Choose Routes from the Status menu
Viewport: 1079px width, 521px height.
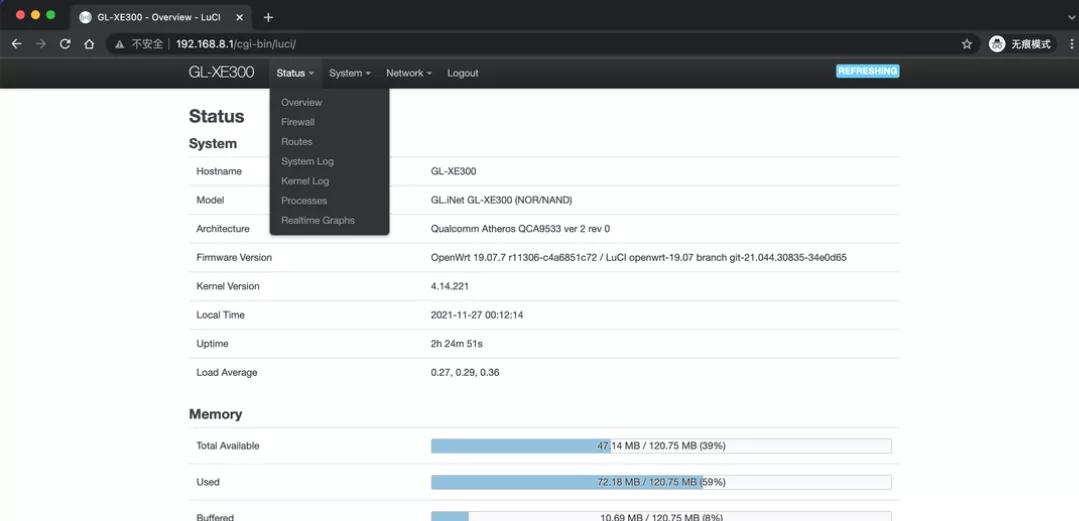pos(296,142)
